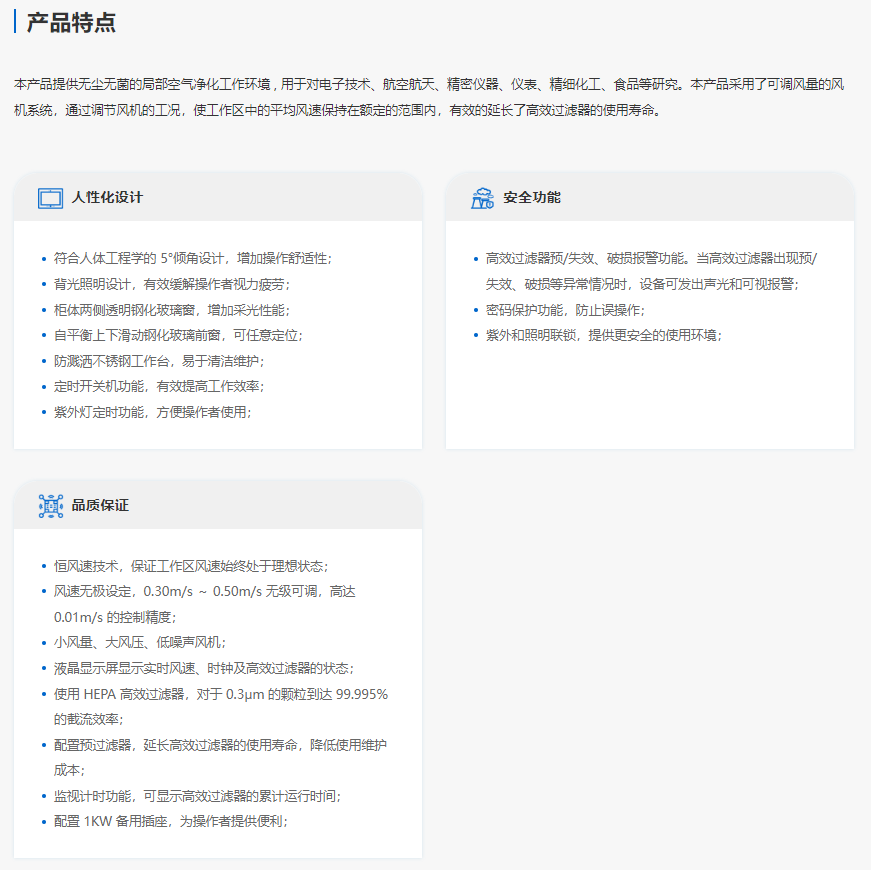Viewport: 871px width, 870px height.
Task: Select the 小风量、大风压、低噪声风机 bullet
Action: [x=140, y=642]
